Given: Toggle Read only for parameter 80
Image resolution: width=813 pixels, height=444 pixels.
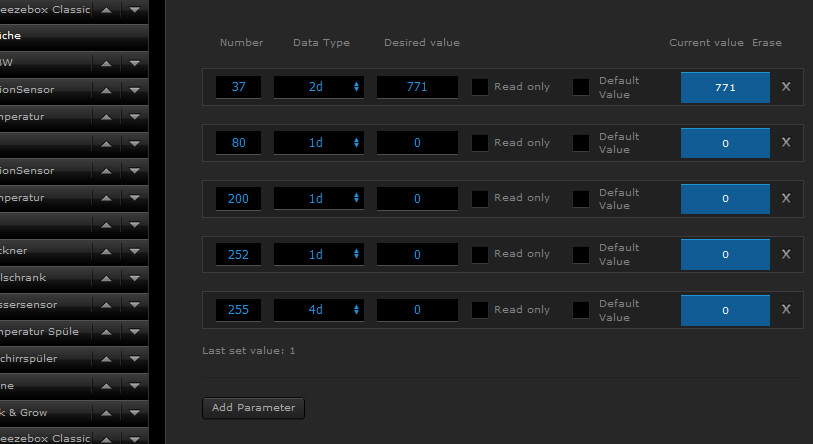Looking at the screenshot, I should [480, 143].
